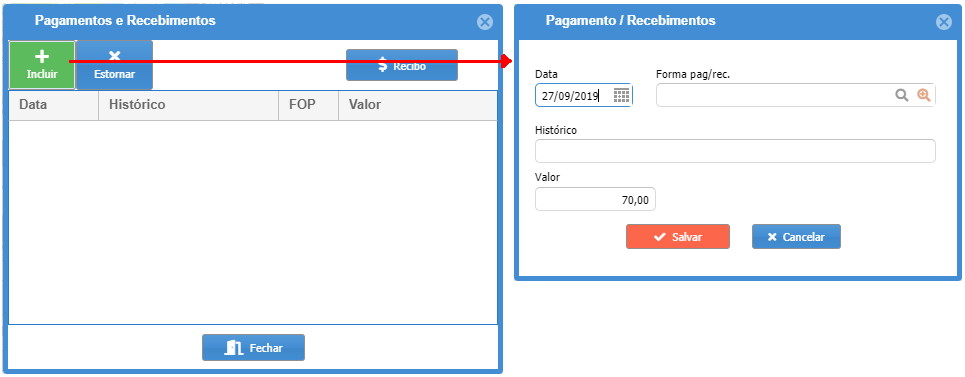
Task: Close the Pagamentos e Recebimentos window
Action: 485,22
